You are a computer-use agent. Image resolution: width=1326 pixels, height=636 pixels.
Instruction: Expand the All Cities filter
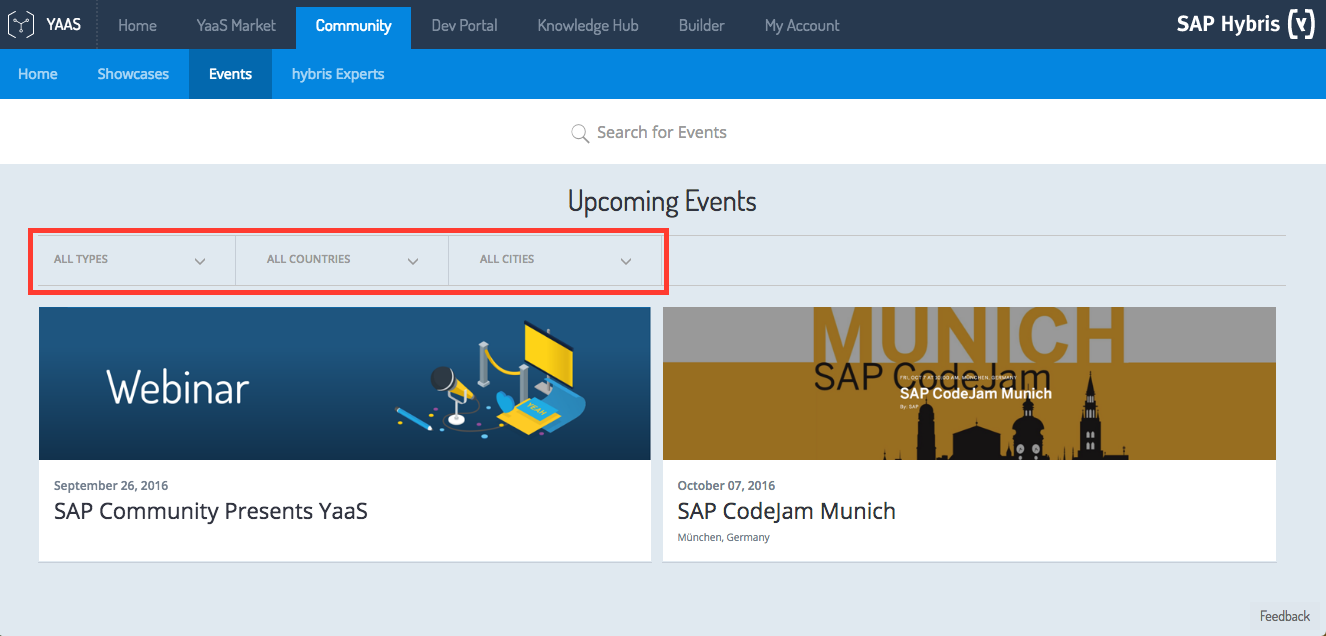[x=555, y=260]
